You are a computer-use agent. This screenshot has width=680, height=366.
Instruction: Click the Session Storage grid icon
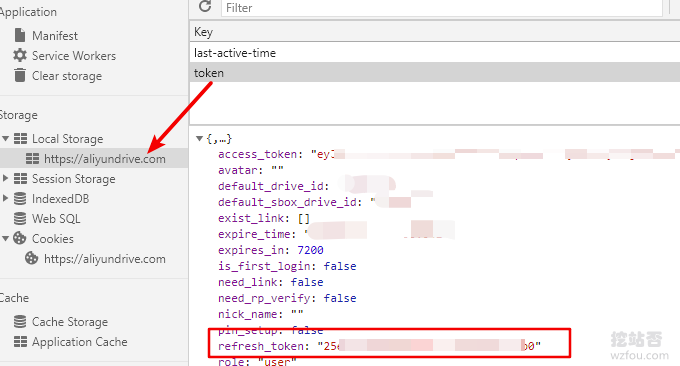(x=20, y=179)
